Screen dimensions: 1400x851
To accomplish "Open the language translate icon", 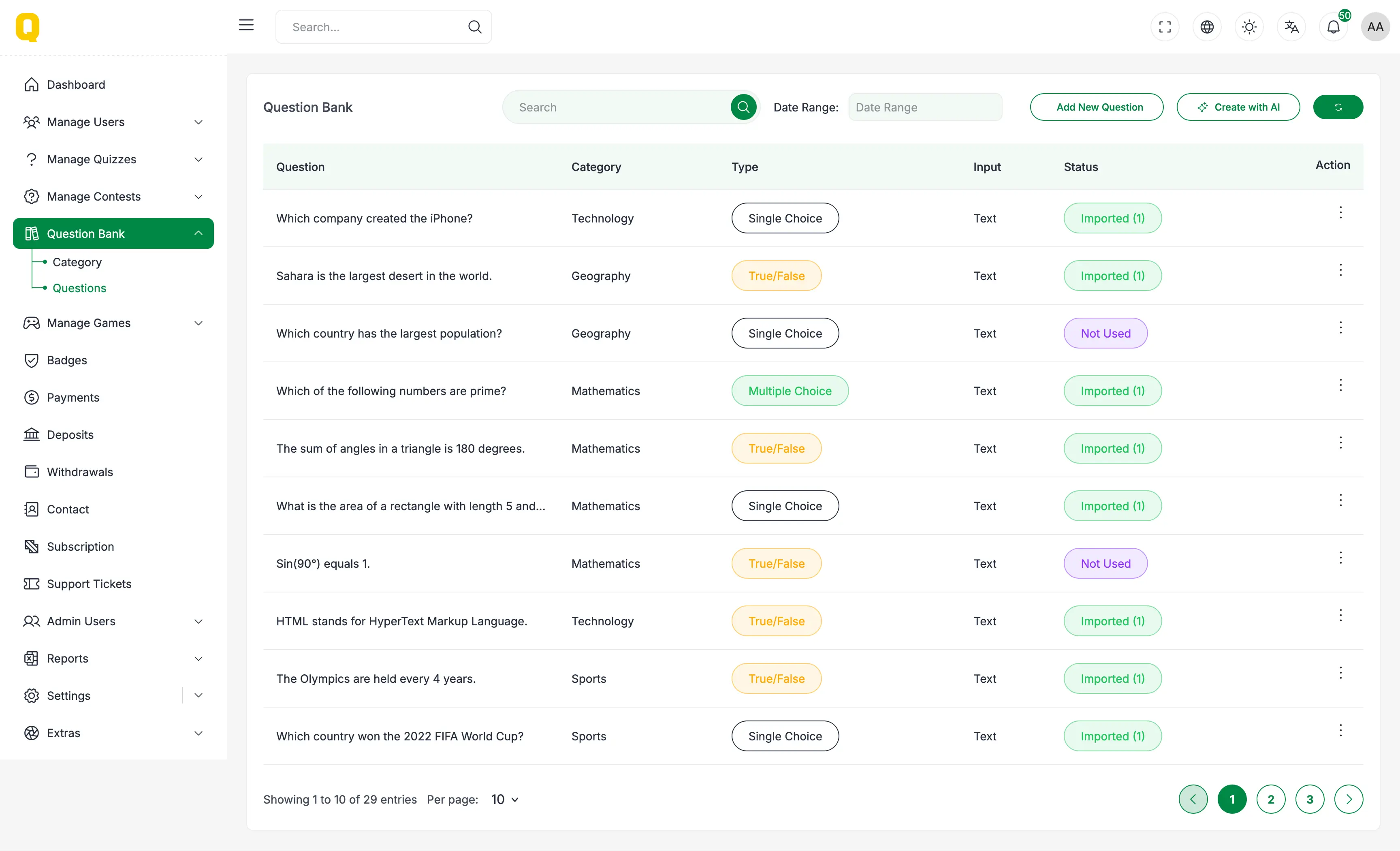I will pyautogui.click(x=1291, y=27).
